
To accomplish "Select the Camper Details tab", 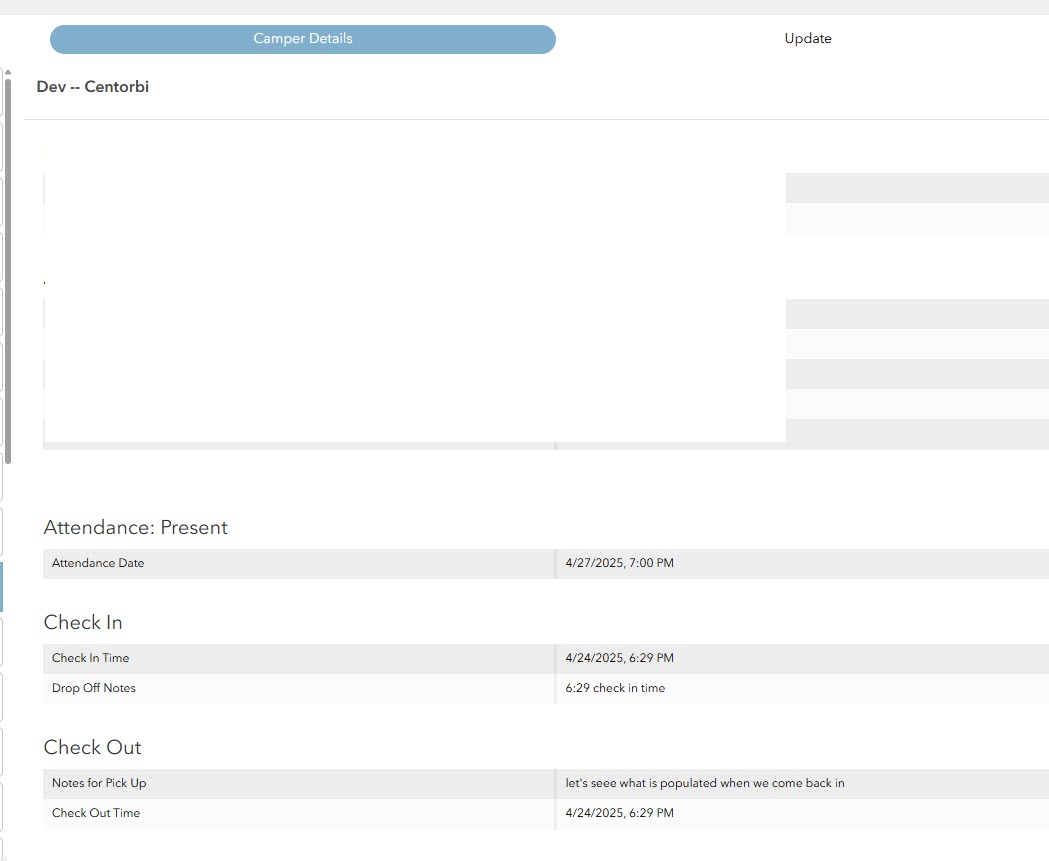I will (302, 39).
